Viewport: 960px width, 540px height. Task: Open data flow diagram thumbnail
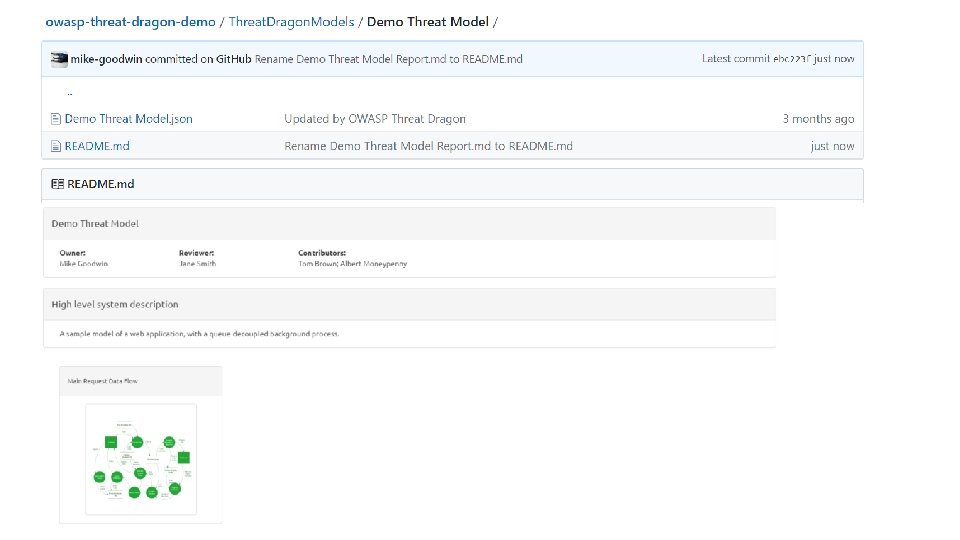[141, 459]
